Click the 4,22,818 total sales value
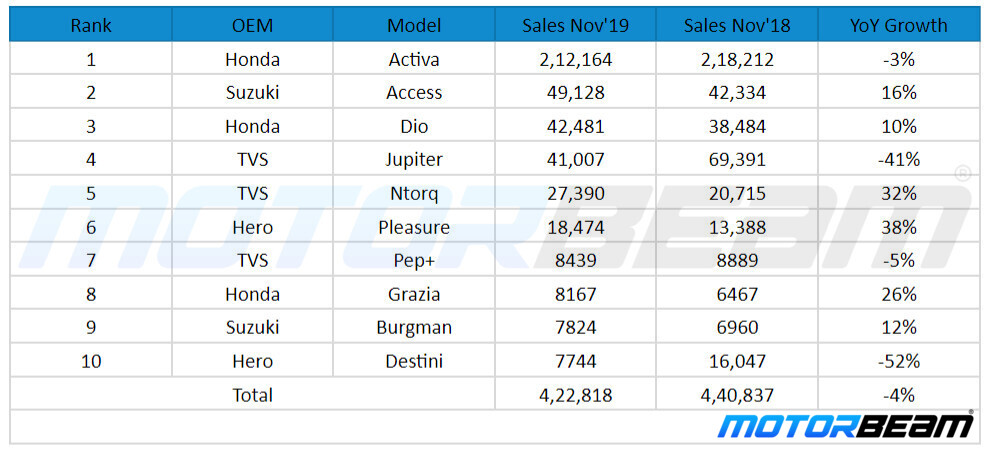 click(575, 395)
